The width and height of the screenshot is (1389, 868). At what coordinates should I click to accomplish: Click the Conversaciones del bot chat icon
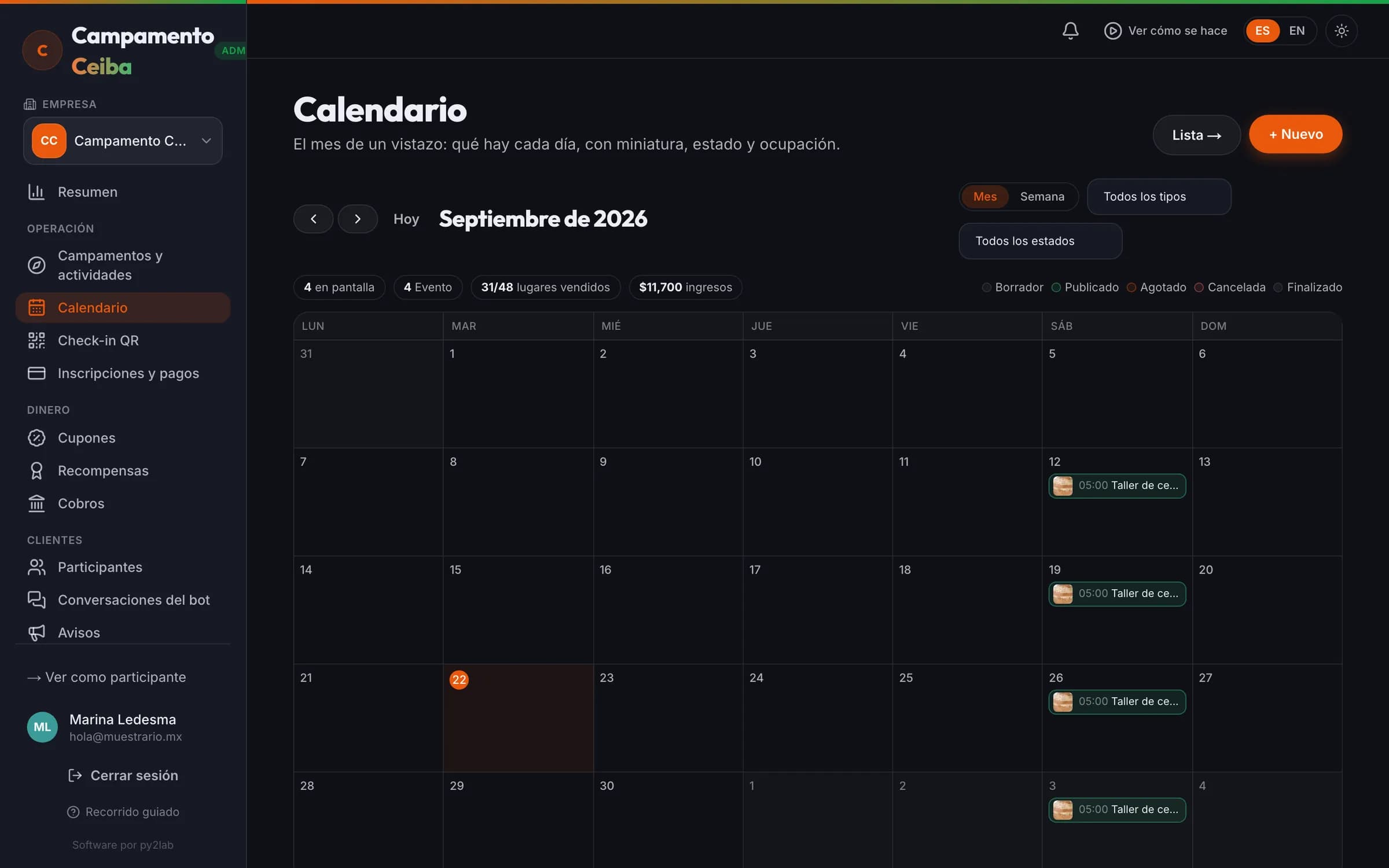point(36,600)
